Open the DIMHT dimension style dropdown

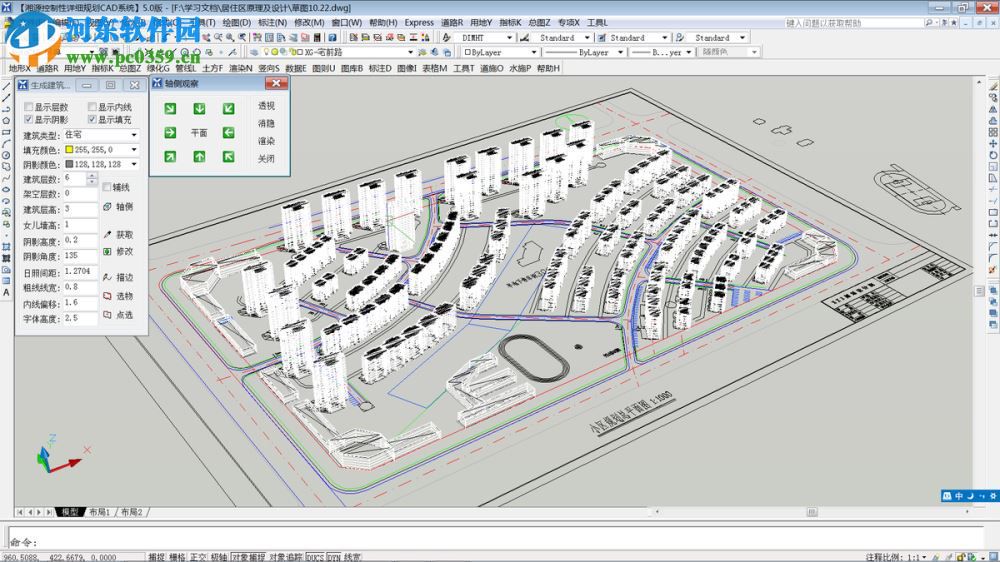point(509,38)
